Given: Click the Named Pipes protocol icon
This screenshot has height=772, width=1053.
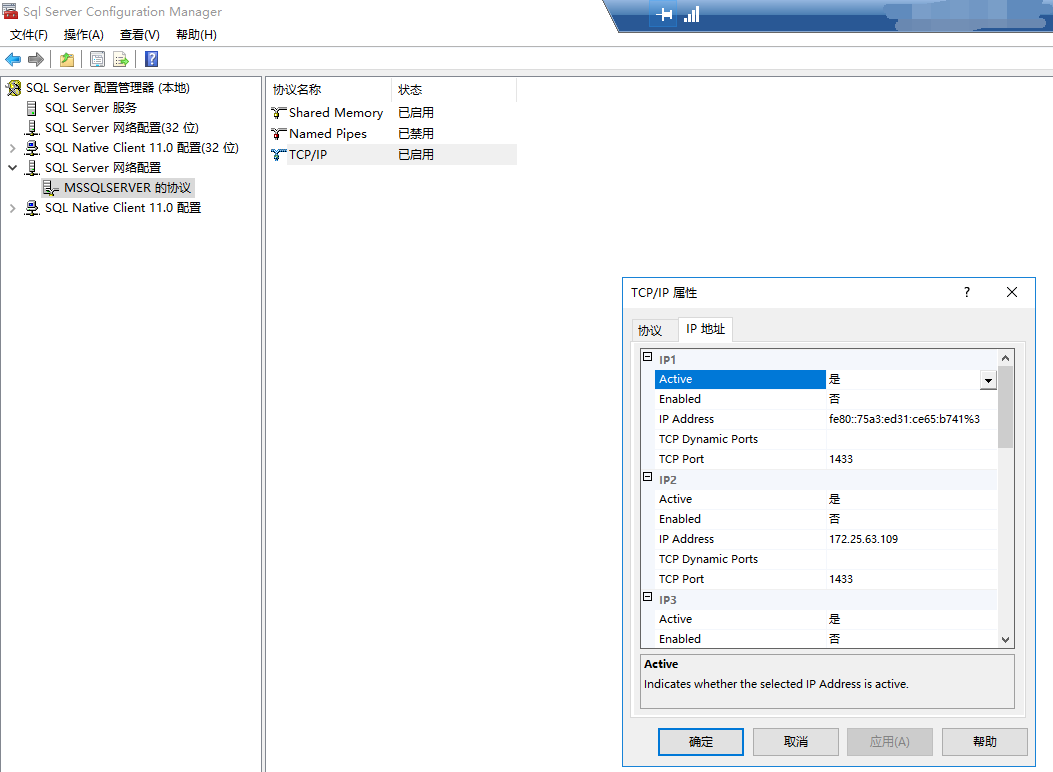Looking at the screenshot, I should pos(279,134).
